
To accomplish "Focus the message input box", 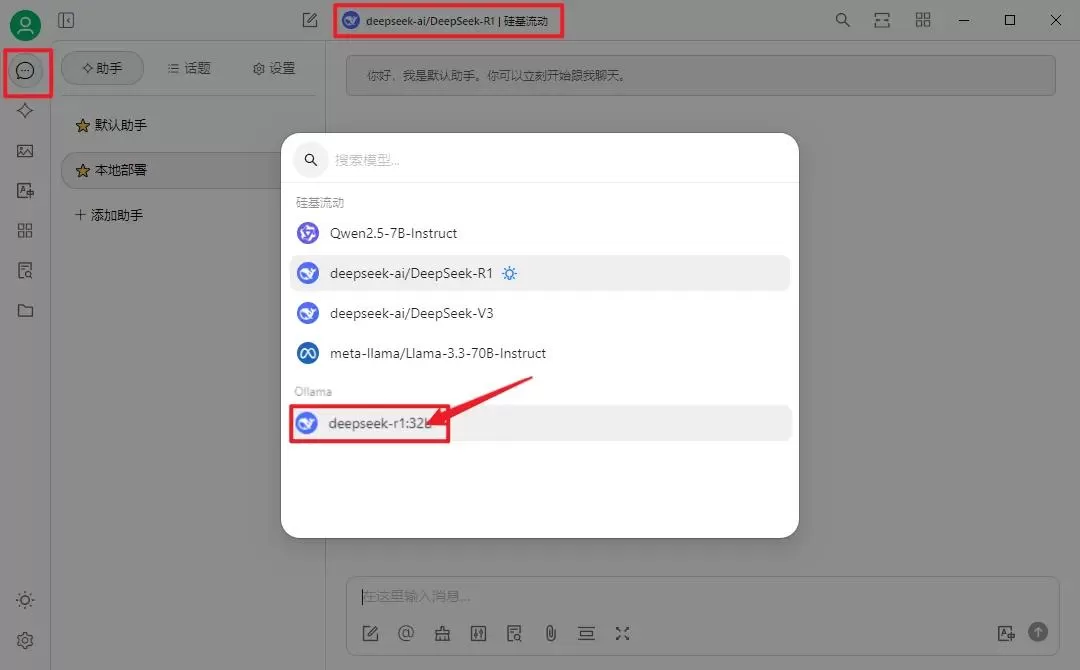I will (701, 596).
